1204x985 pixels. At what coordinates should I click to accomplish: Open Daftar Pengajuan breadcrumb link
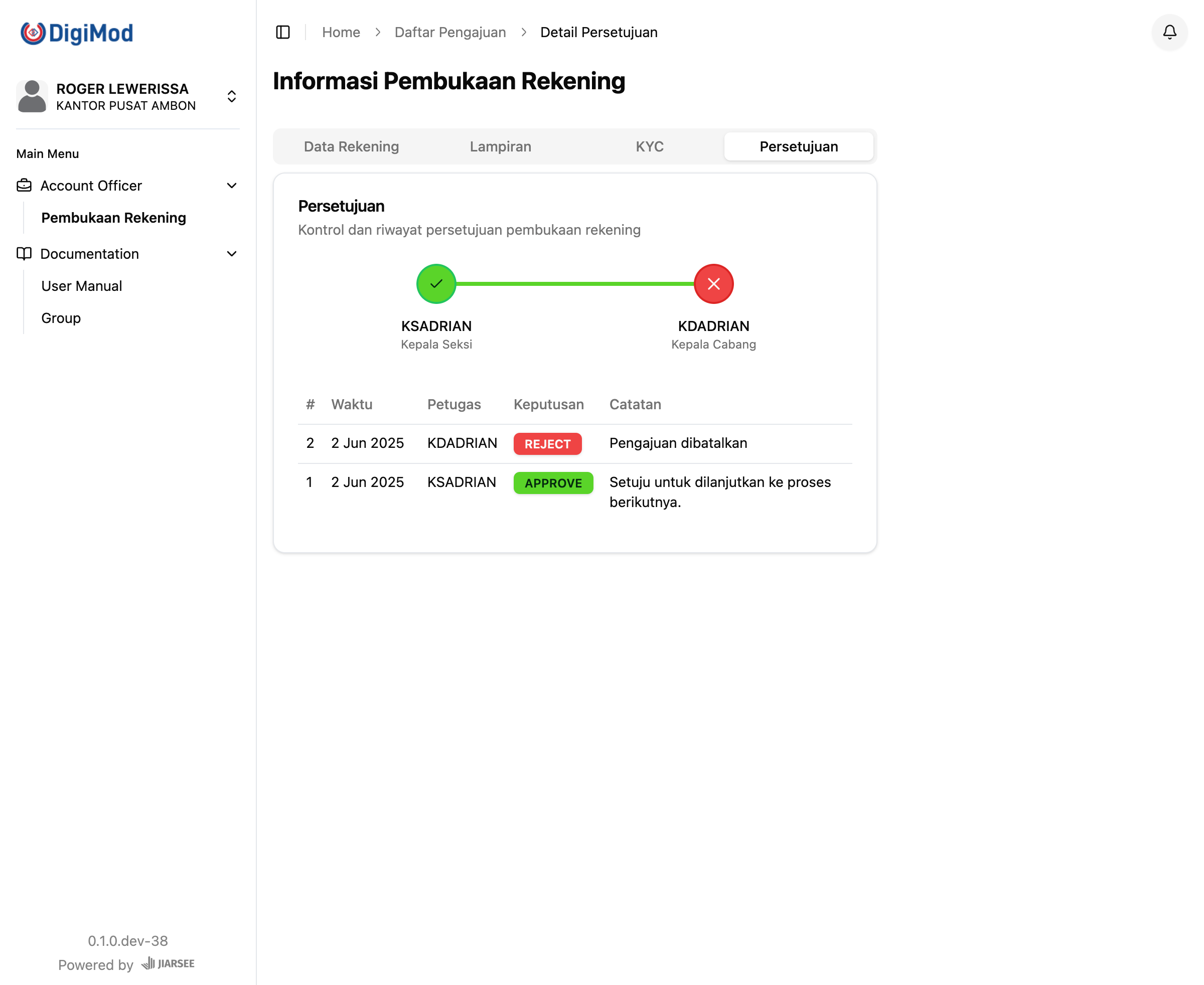449,32
